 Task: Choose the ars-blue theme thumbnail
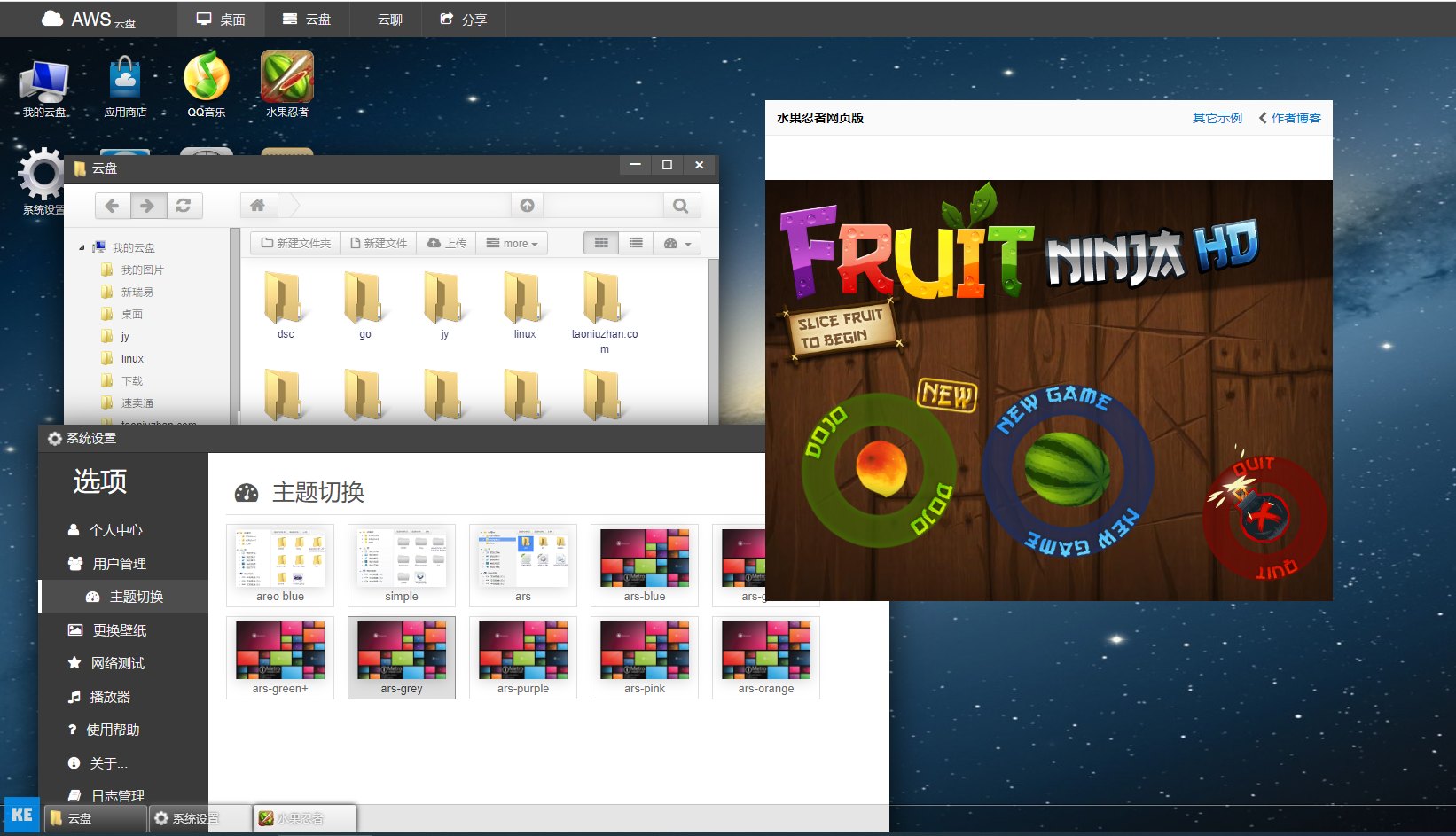point(645,566)
